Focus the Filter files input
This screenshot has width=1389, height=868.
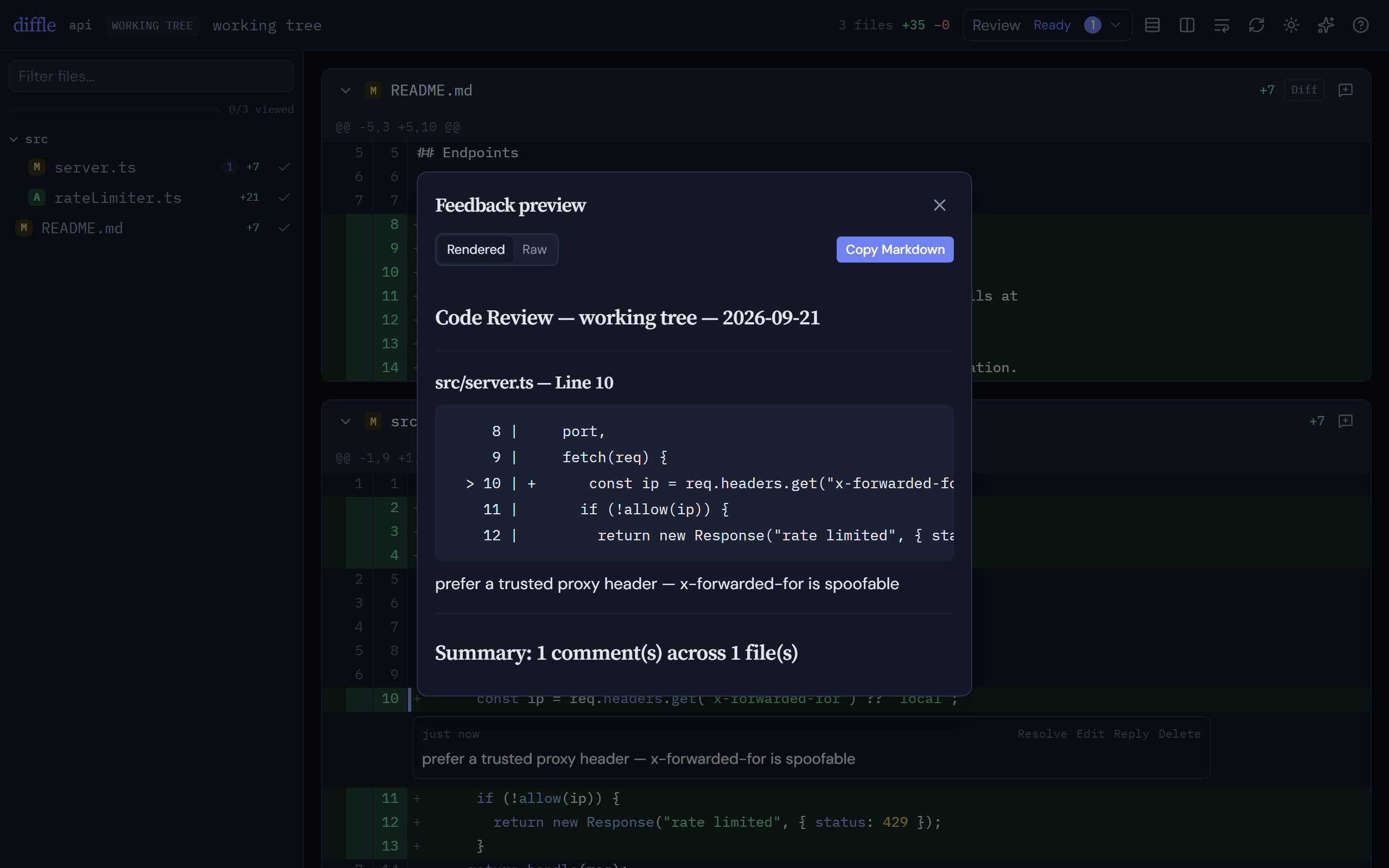pos(151,76)
